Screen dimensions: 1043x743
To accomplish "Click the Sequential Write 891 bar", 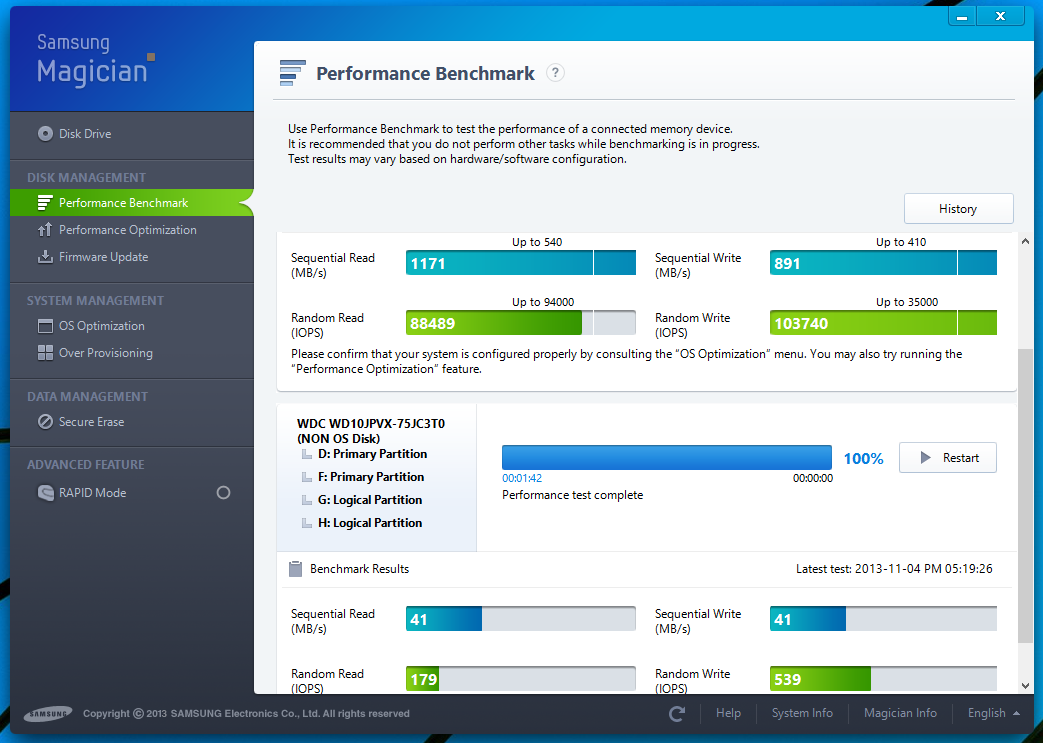I will click(883, 263).
